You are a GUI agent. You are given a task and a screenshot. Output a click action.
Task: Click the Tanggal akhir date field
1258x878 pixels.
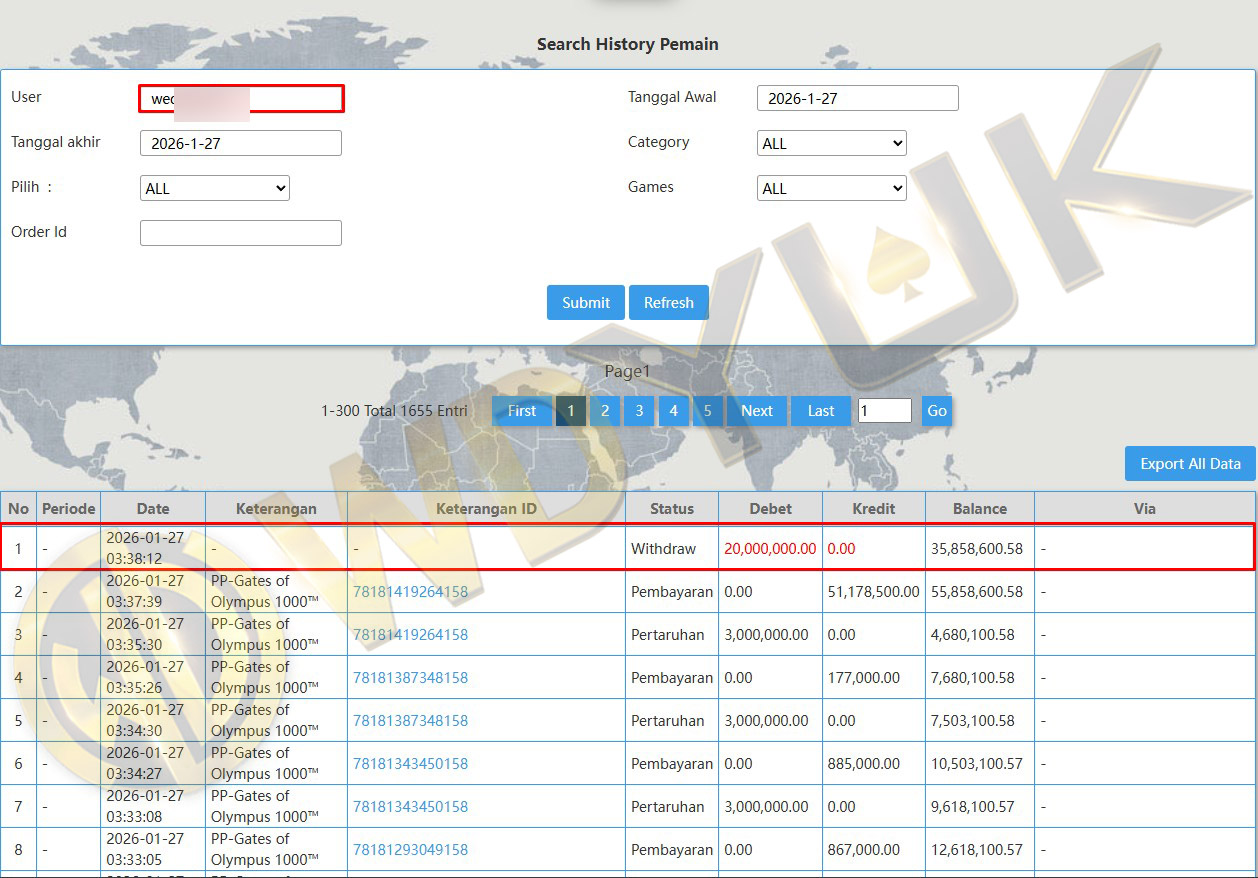pos(240,143)
